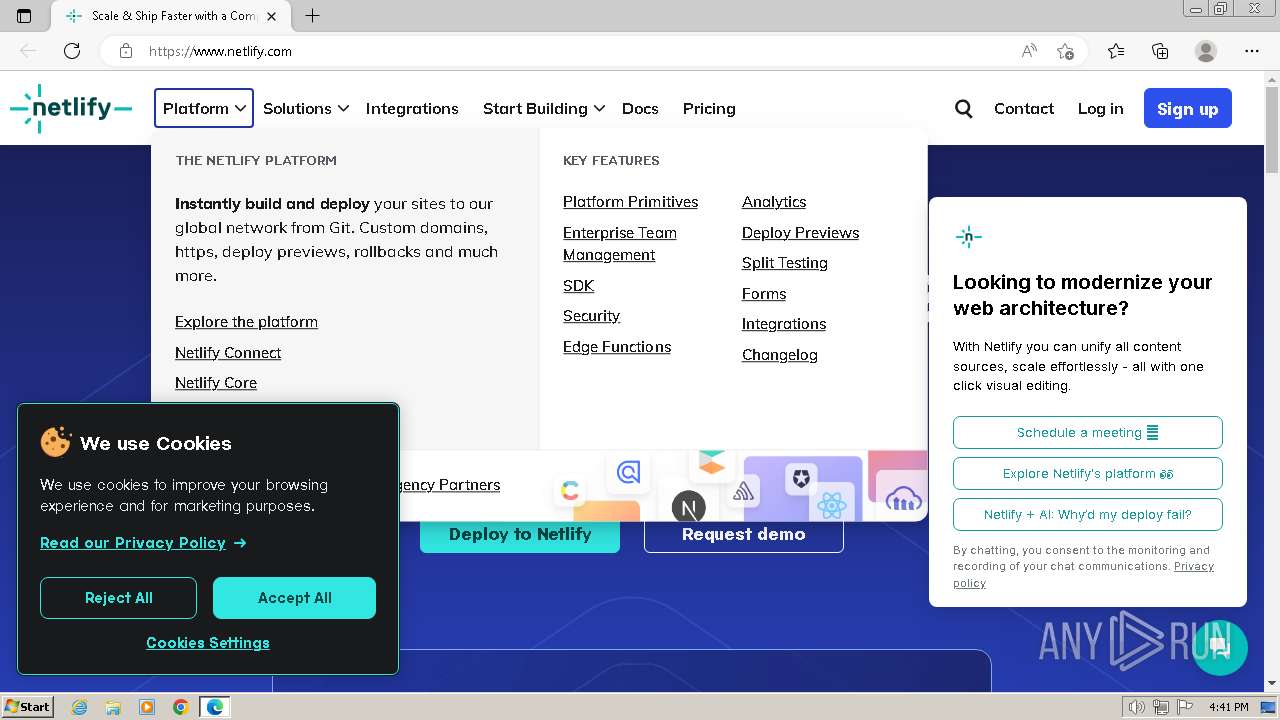Open the tab actions menu icon
Screen dimensions: 1280x720
tap(24, 16)
